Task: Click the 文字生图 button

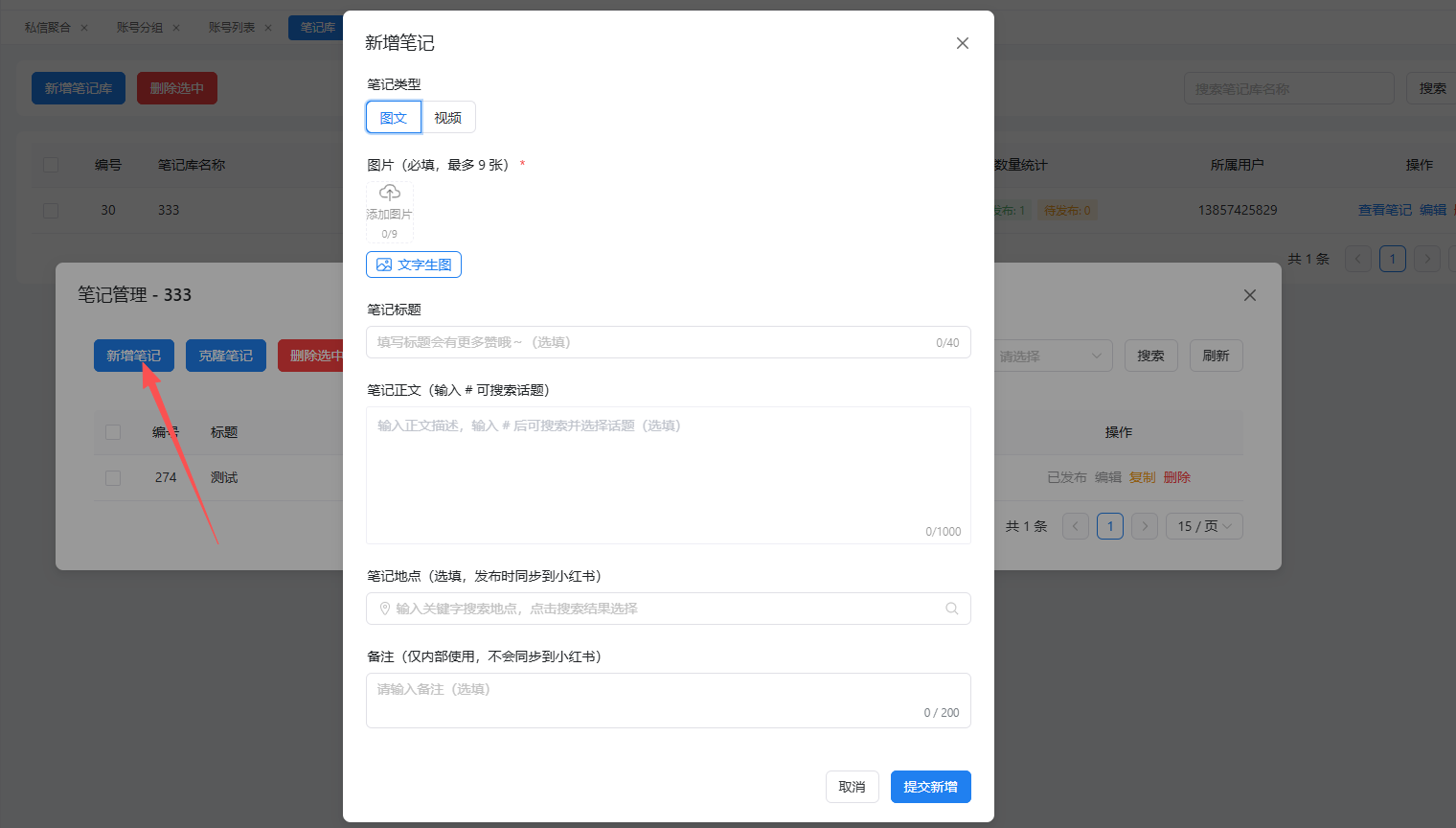Action: coord(414,264)
